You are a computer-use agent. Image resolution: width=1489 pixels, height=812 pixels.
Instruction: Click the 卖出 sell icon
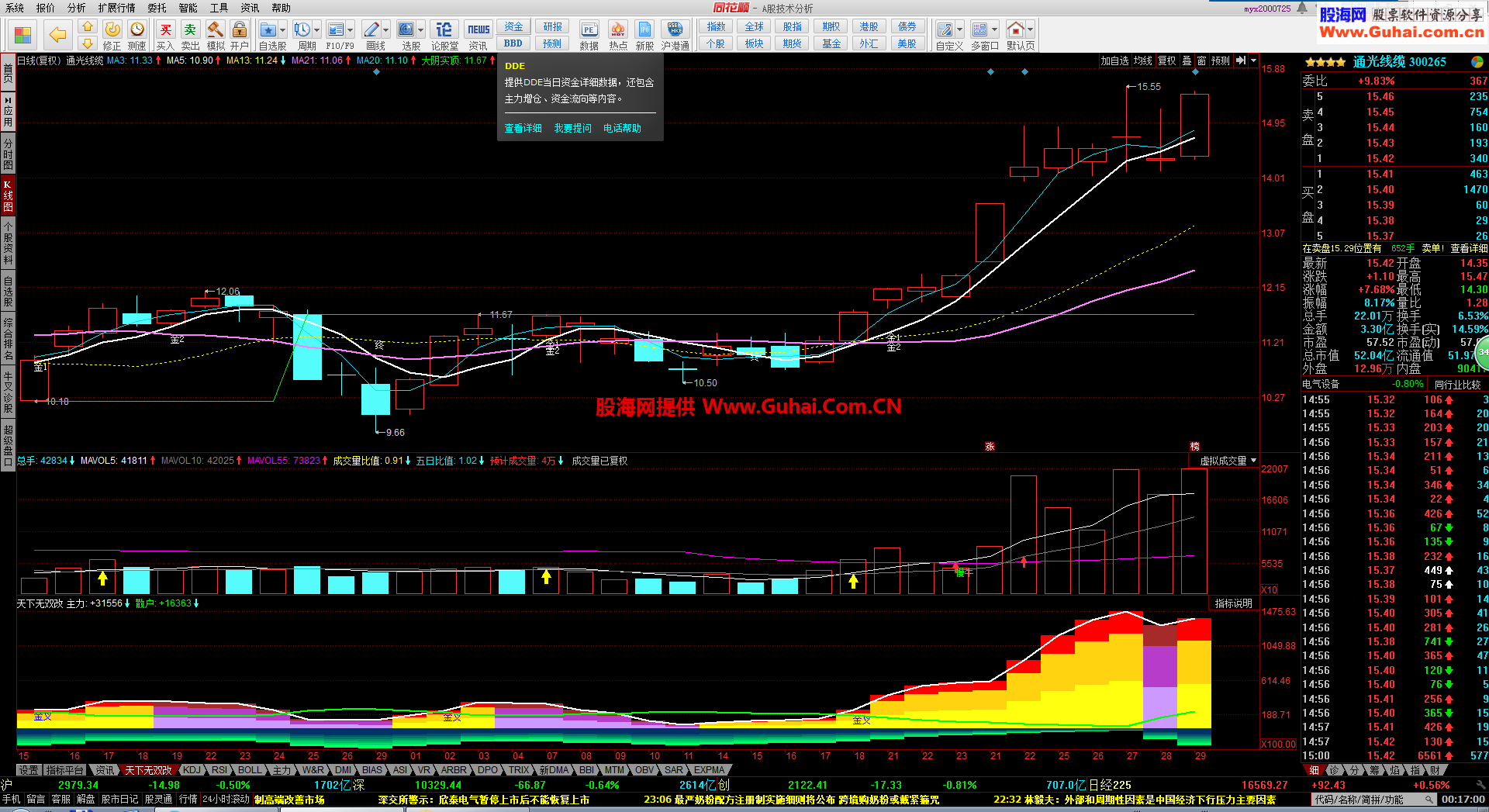190,29
